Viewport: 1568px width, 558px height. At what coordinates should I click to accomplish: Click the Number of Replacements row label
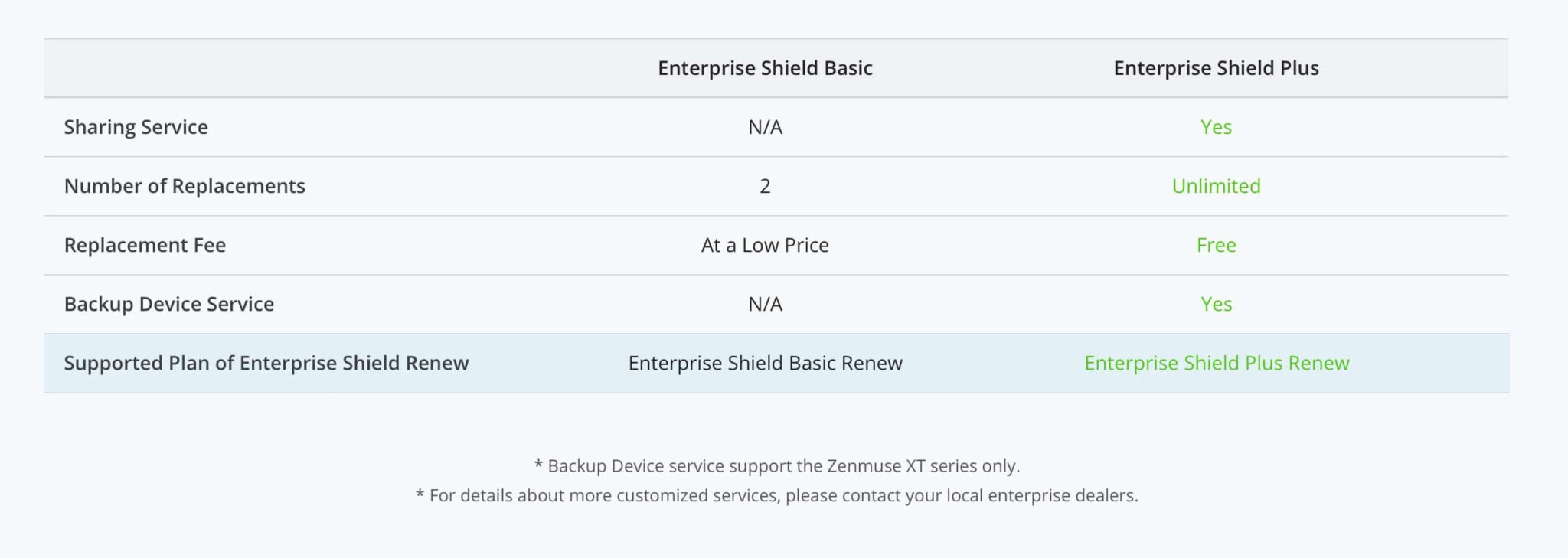(185, 186)
